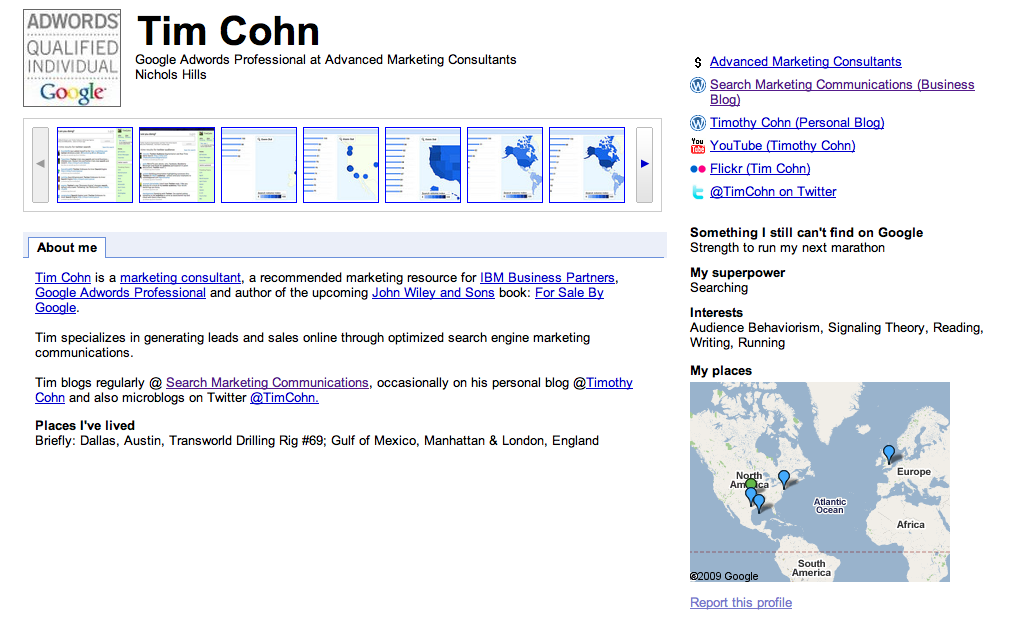The image size is (1015, 628).
Task: Click the dollar sign icon beside Advanced Marketing Consultants
Action: [698, 62]
